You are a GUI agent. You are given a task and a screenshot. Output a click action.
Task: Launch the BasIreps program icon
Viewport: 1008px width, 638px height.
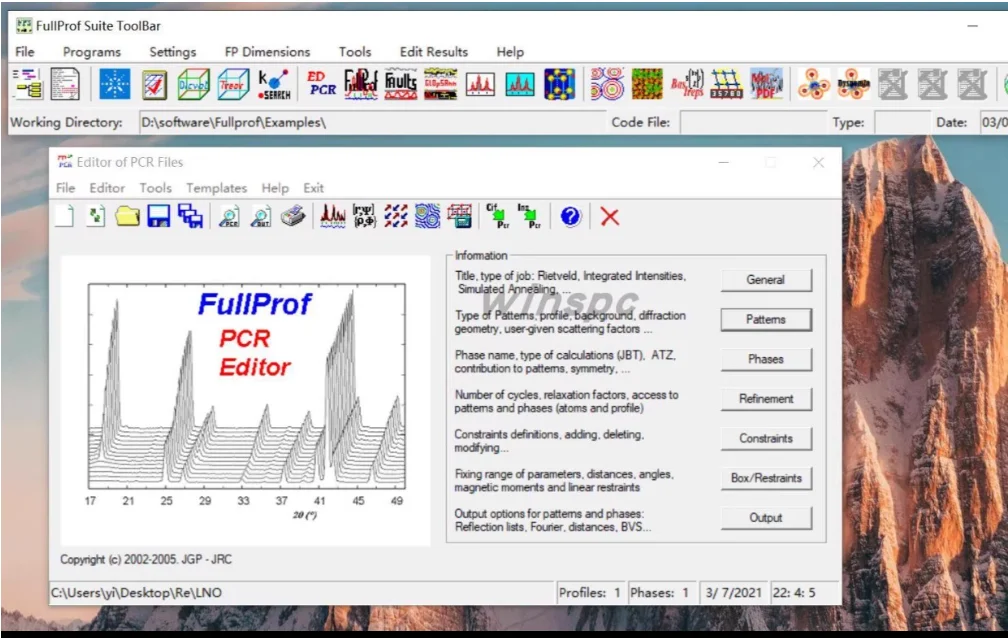coord(687,84)
